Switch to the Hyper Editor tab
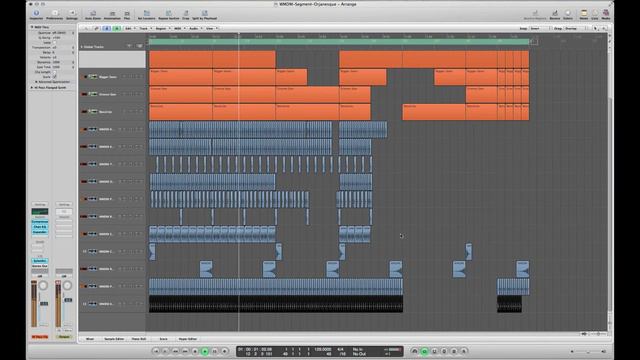This screenshot has width=640, height=360. (x=188, y=339)
